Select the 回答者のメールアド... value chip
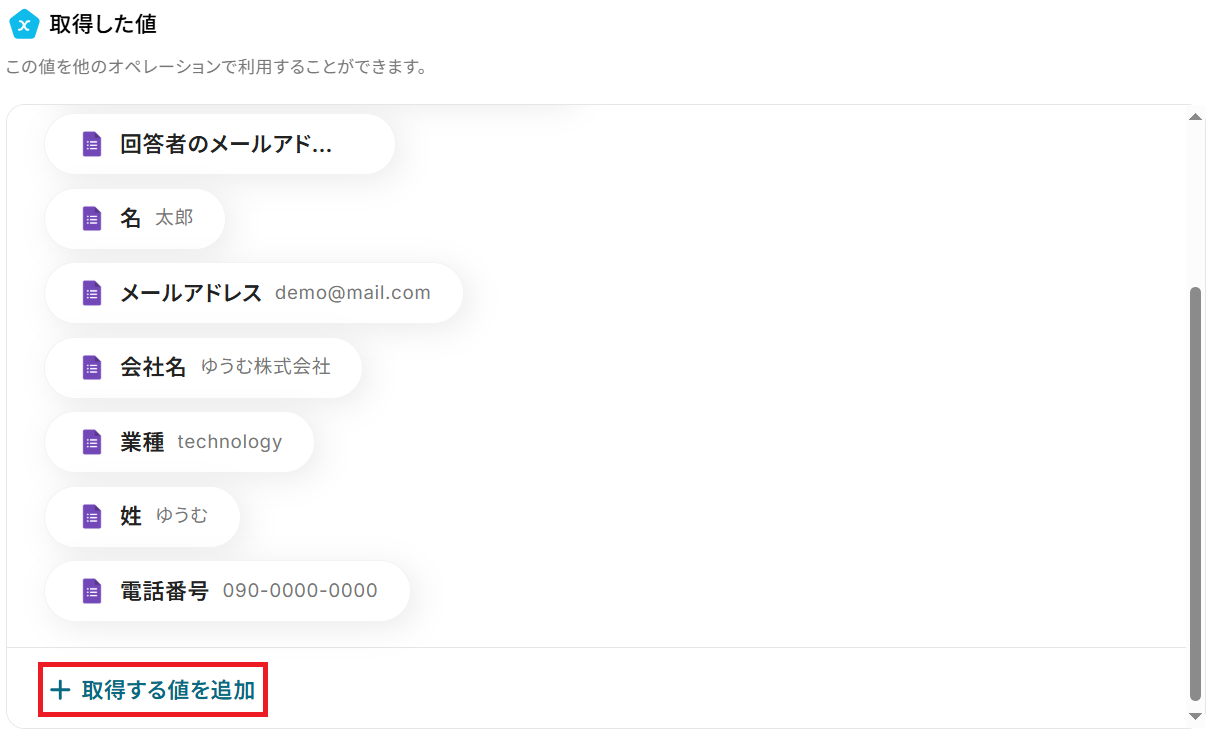This screenshot has height=735, width=1212. (220, 144)
